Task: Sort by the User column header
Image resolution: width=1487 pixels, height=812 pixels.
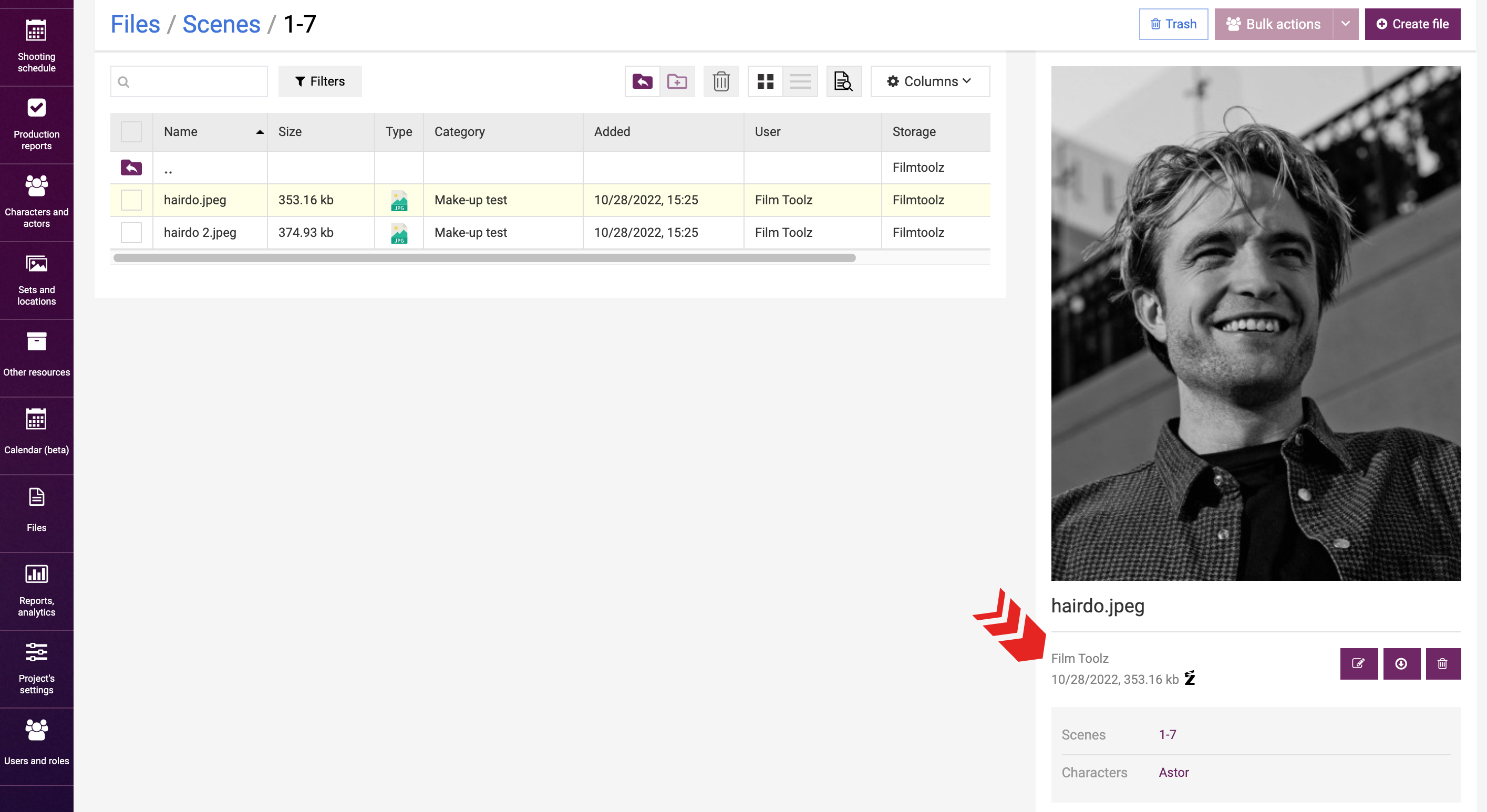Action: (x=813, y=132)
